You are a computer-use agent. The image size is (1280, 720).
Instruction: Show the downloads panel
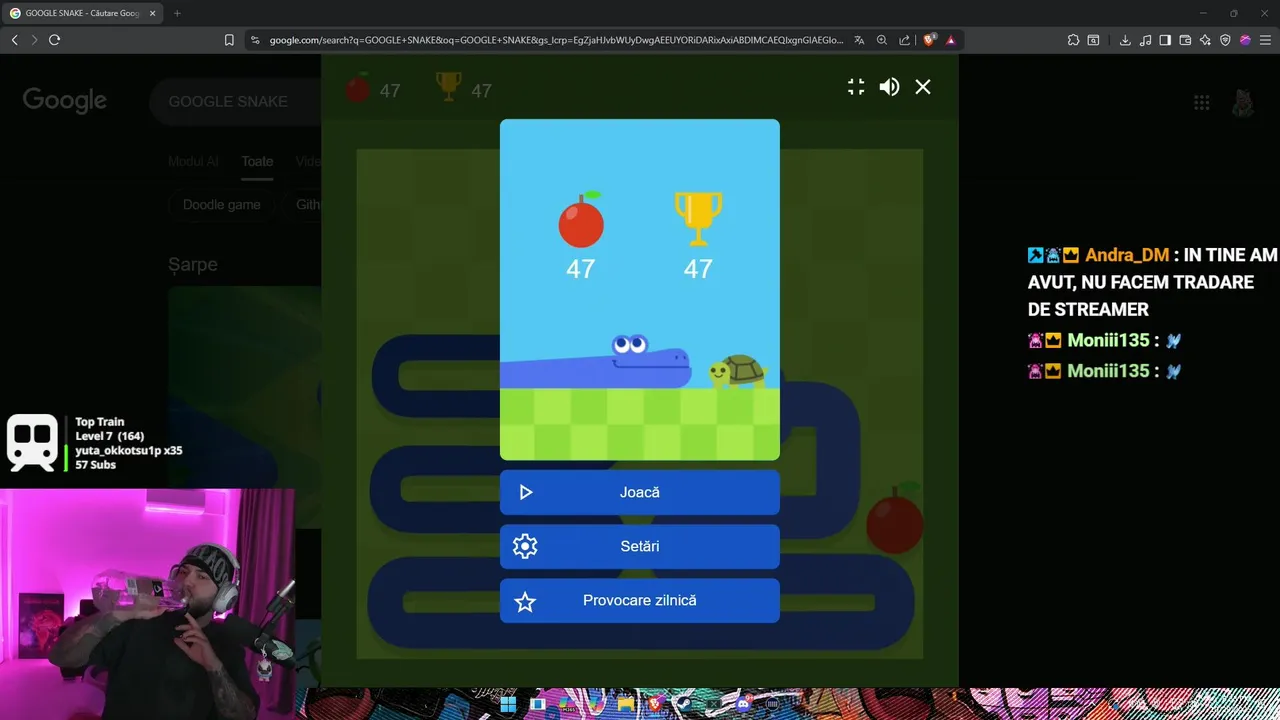pos(1125,40)
